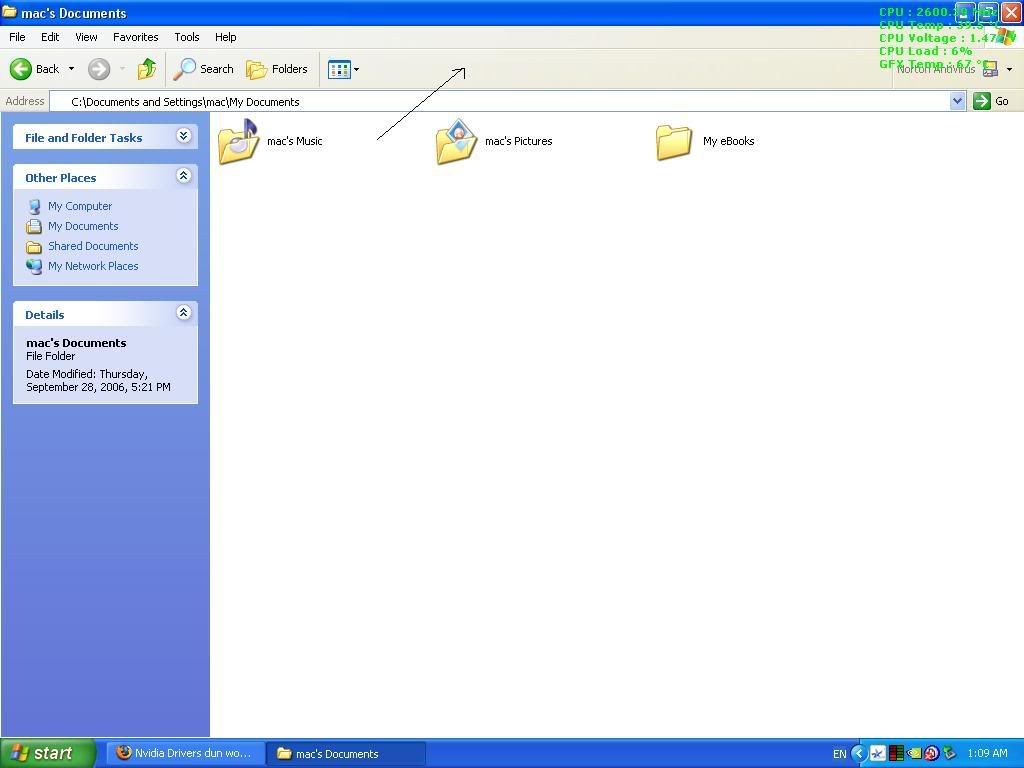Select the My eBooks folder icon
Viewport: 1024px width, 768px height.
tap(674, 141)
